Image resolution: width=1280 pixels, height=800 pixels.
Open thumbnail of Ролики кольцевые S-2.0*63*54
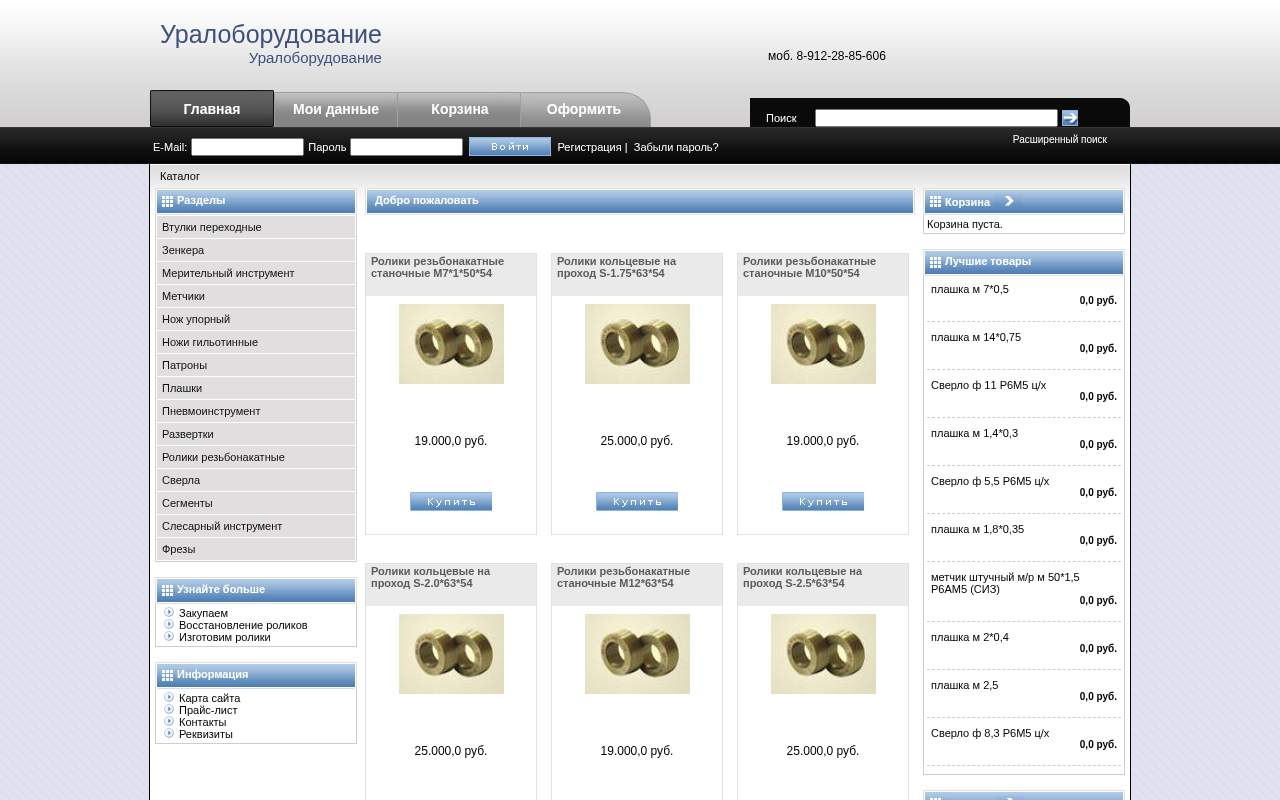[451, 654]
